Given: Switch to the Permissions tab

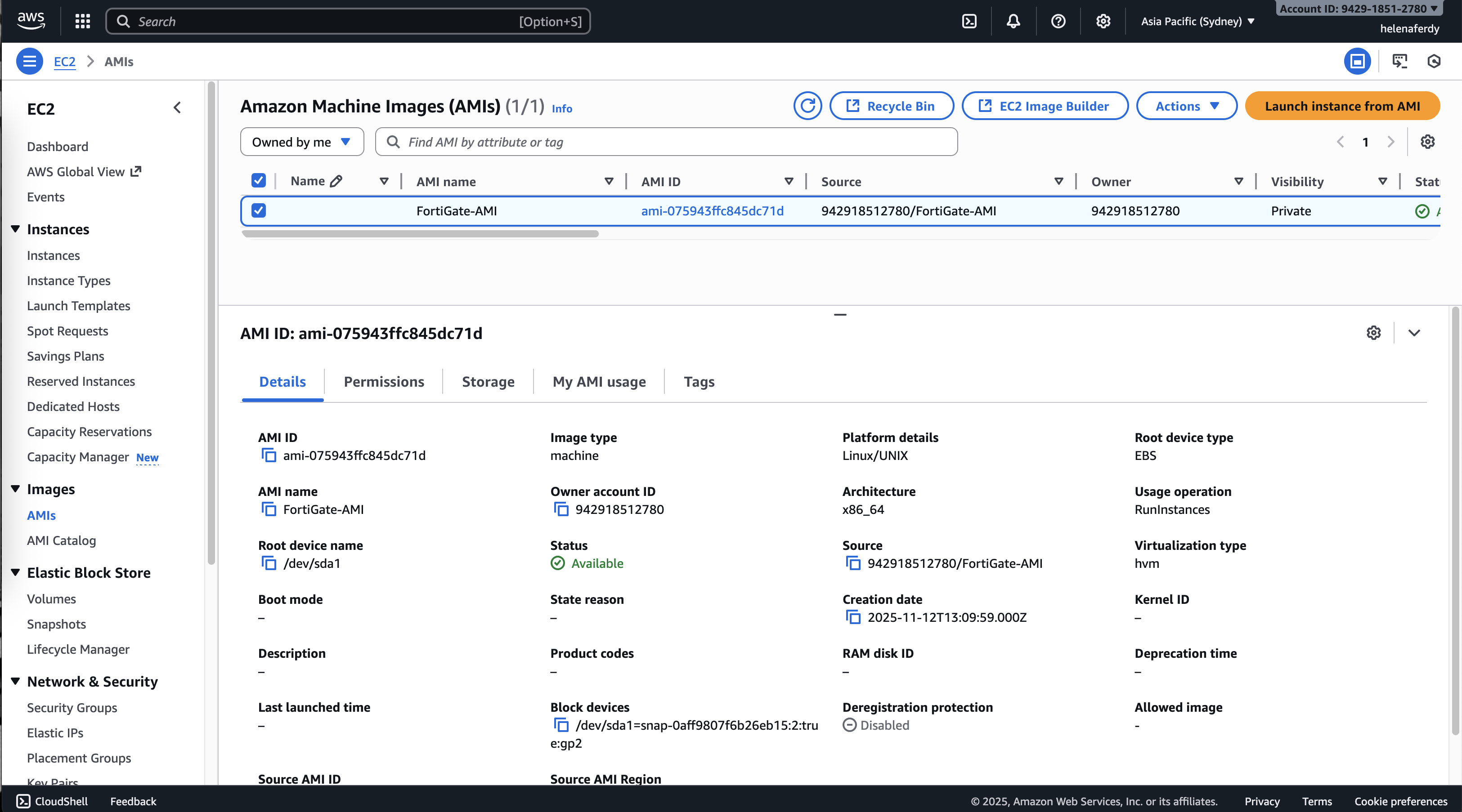Looking at the screenshot, I should point(384,382).
